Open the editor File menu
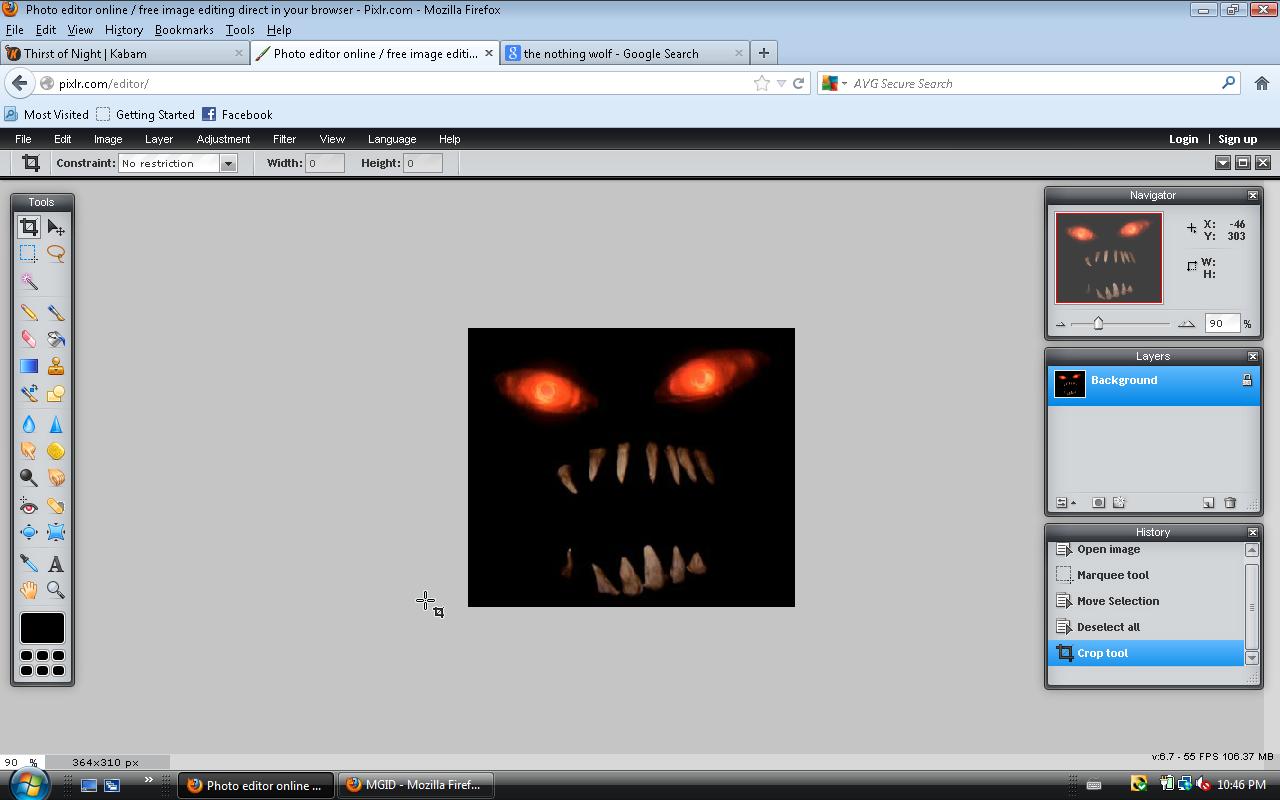Screen dimensions: 1280x800 (x=23, y=139)
